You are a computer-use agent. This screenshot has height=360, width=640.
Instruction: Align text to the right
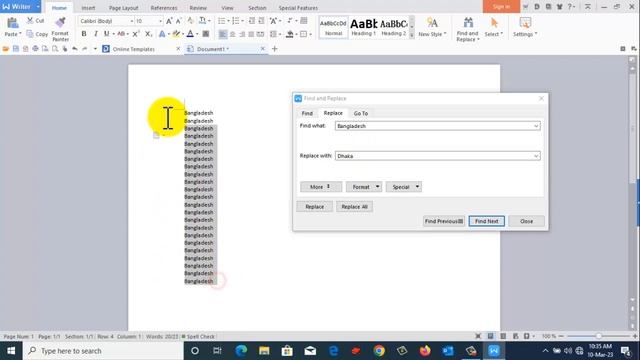(x=242, y=34)
